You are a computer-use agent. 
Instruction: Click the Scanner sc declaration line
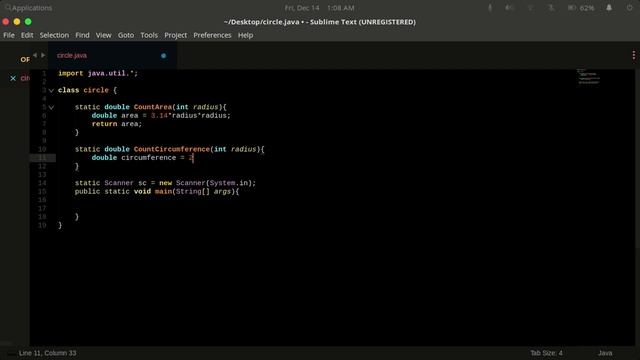coord(165,183)
